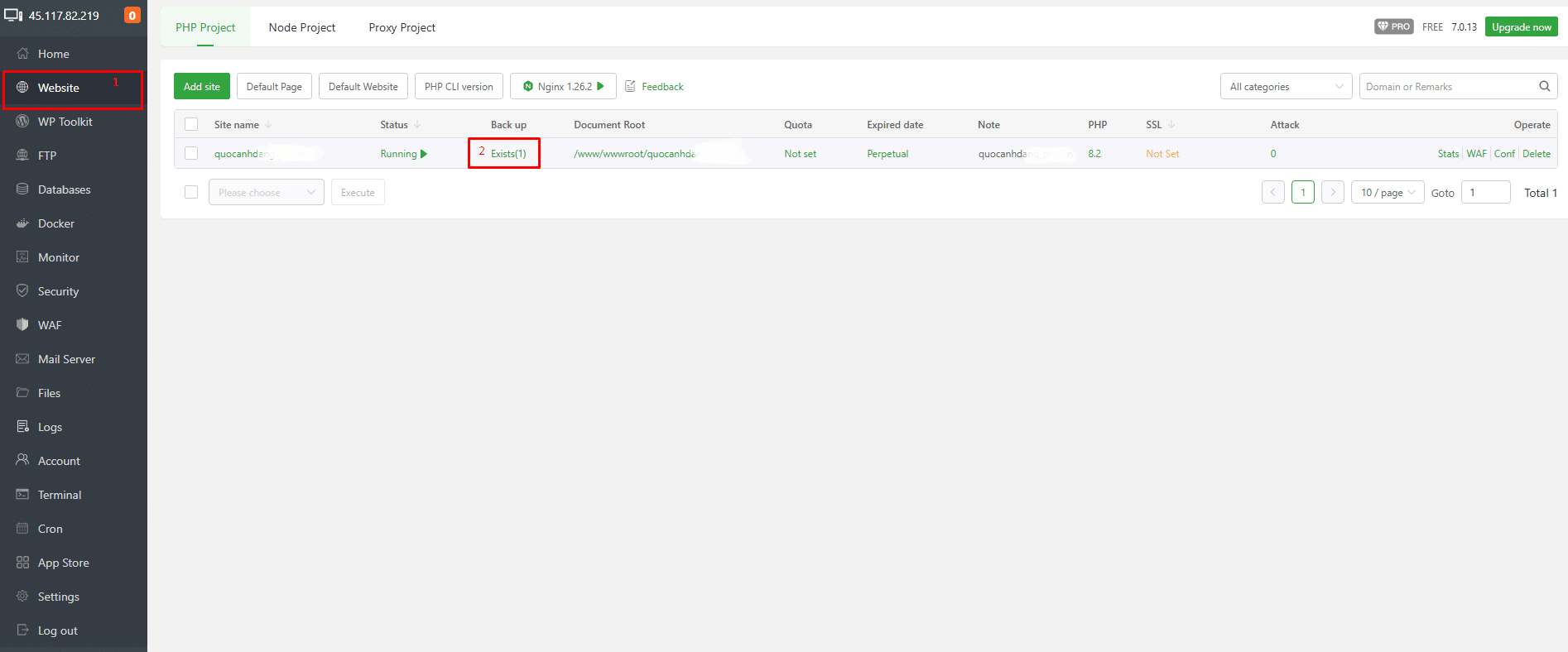This screenshot has height=652, width=1568.
Task: Switch to the Proxy Project tab
Action: coord(402,27)
